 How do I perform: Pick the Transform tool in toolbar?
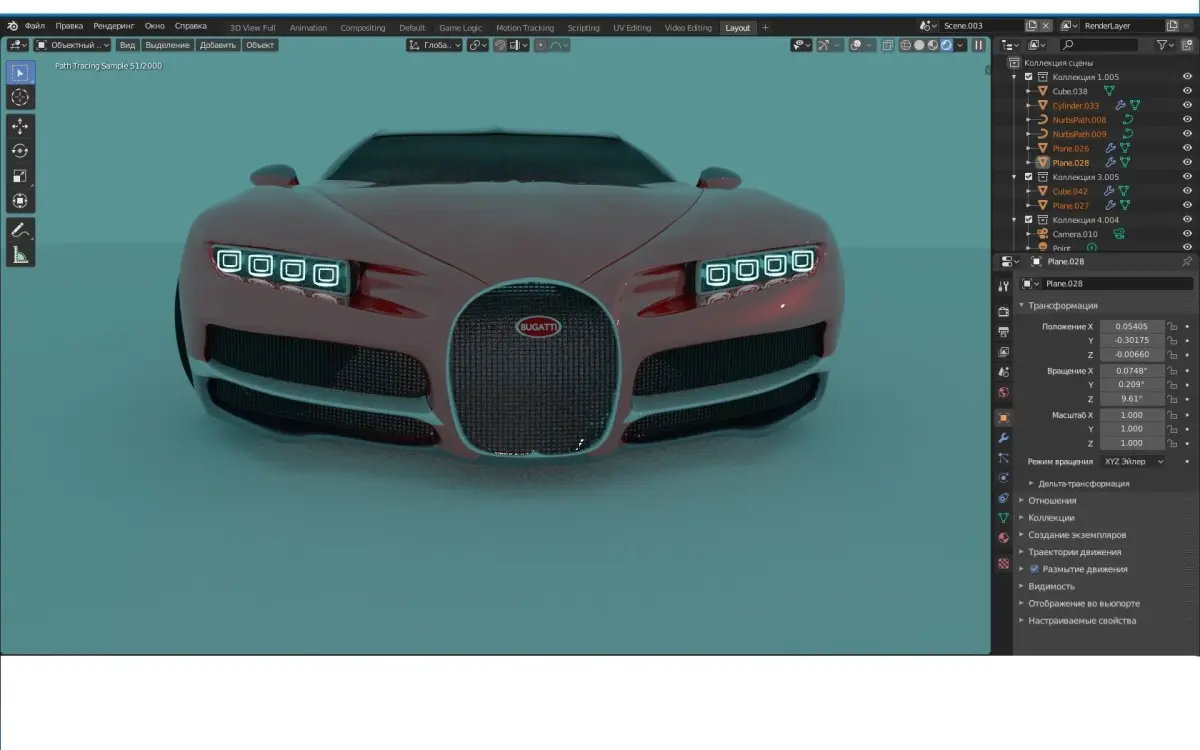click(x=20, y=201)
